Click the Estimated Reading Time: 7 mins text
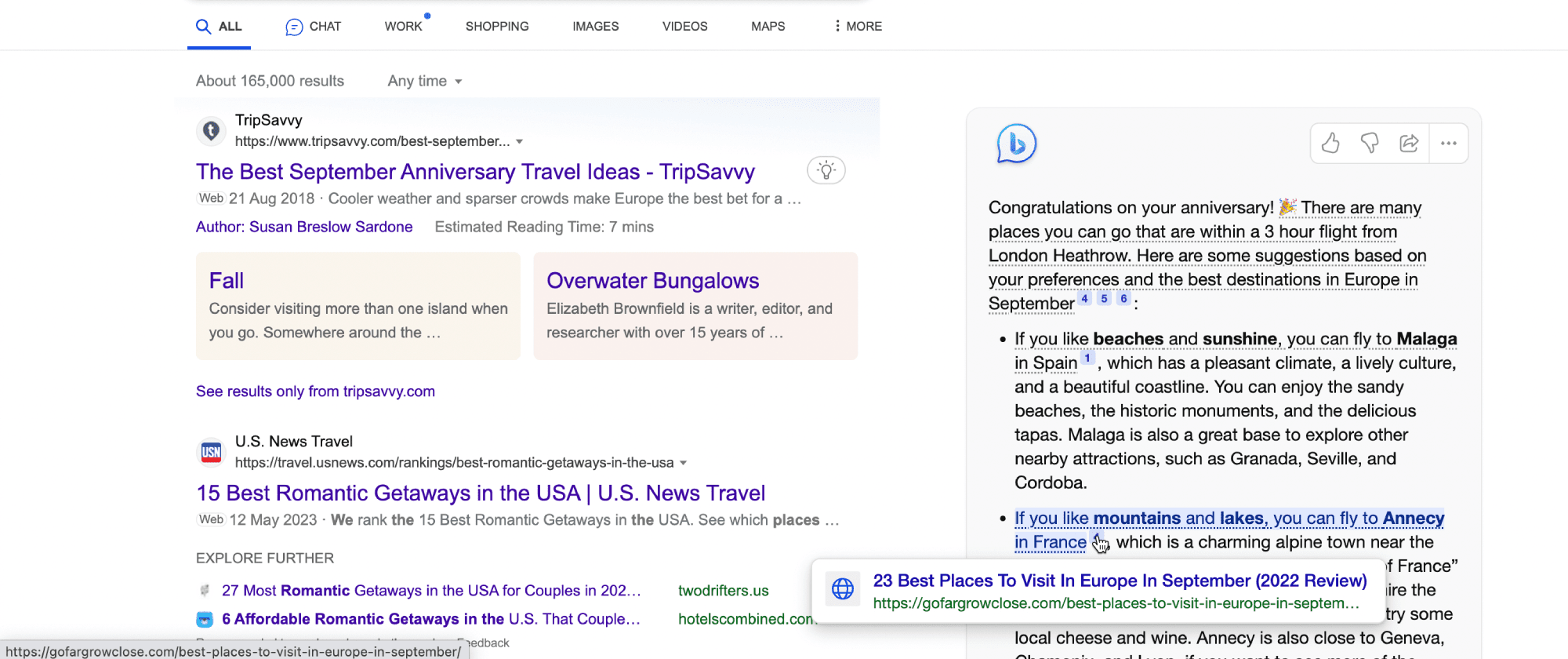 click(x=544, y=227)
